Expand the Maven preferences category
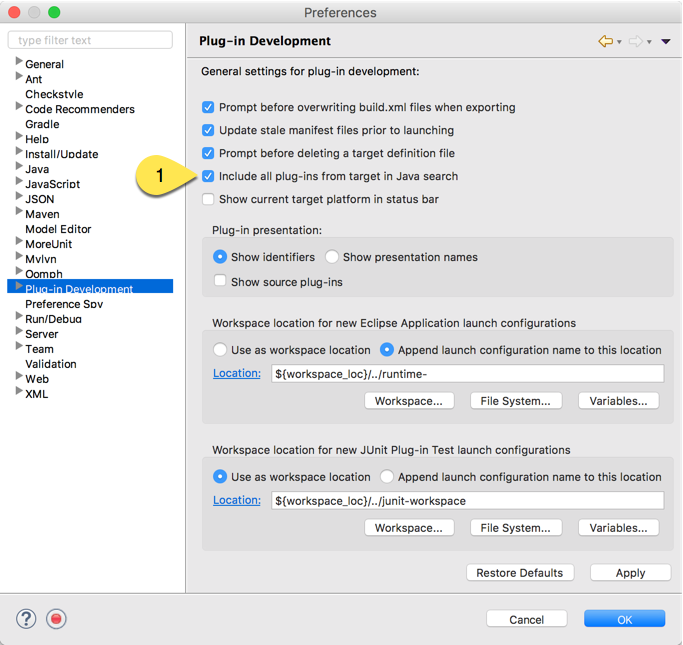Viewport: 683px width, 645px height. click(19, 214)
